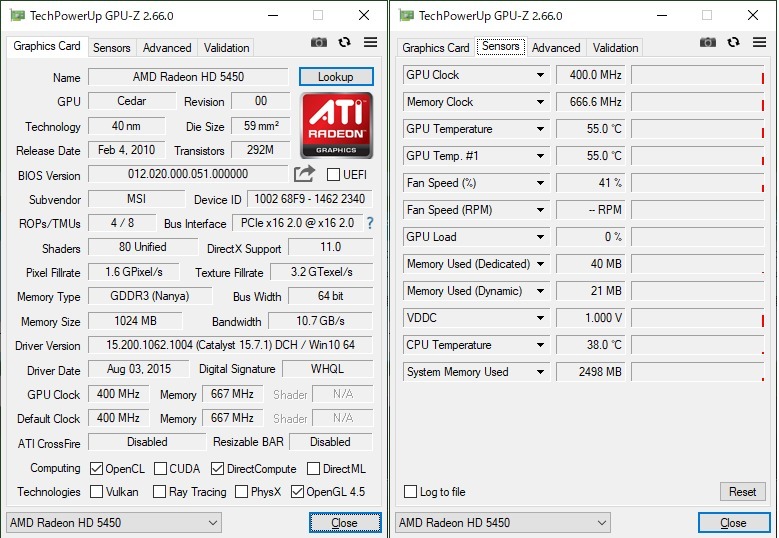This screenshot has height=538, width=779.
Task: Click the VDDC sensor graph
Action: click(698, 318)
